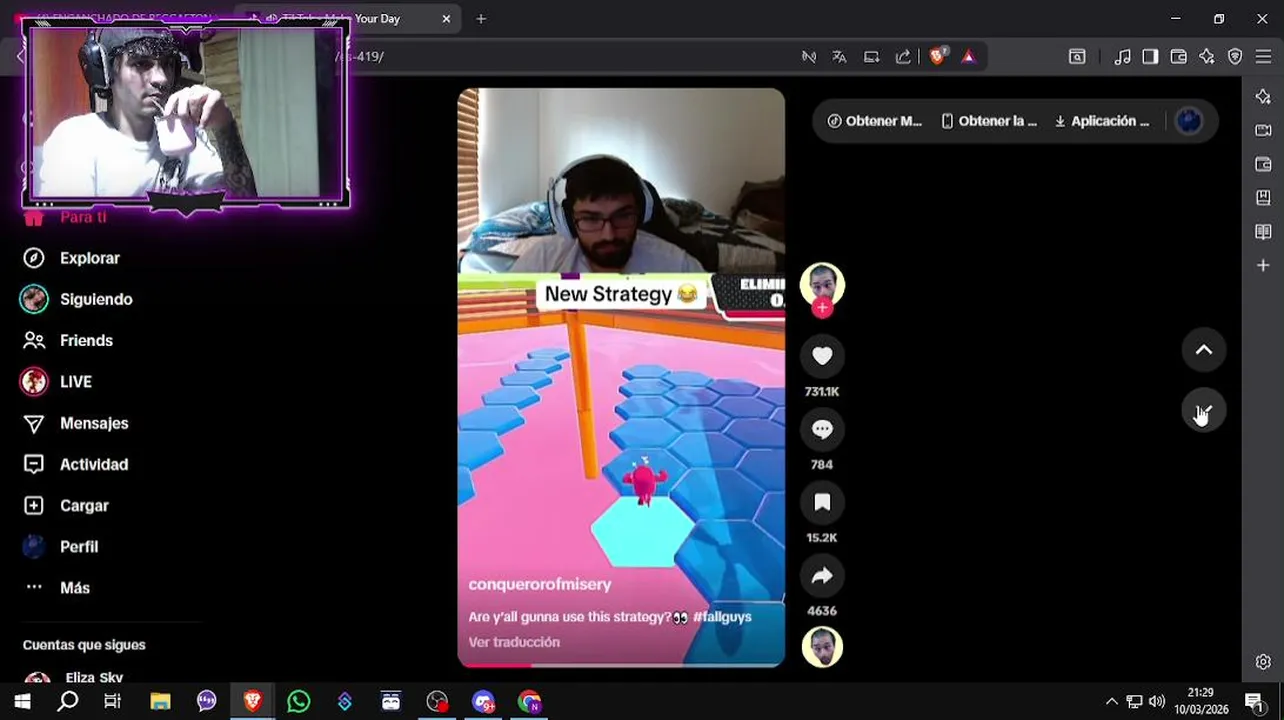Open Task View in the taskbar
This screenshot has width=1284, height=720.
pos(112,701)
